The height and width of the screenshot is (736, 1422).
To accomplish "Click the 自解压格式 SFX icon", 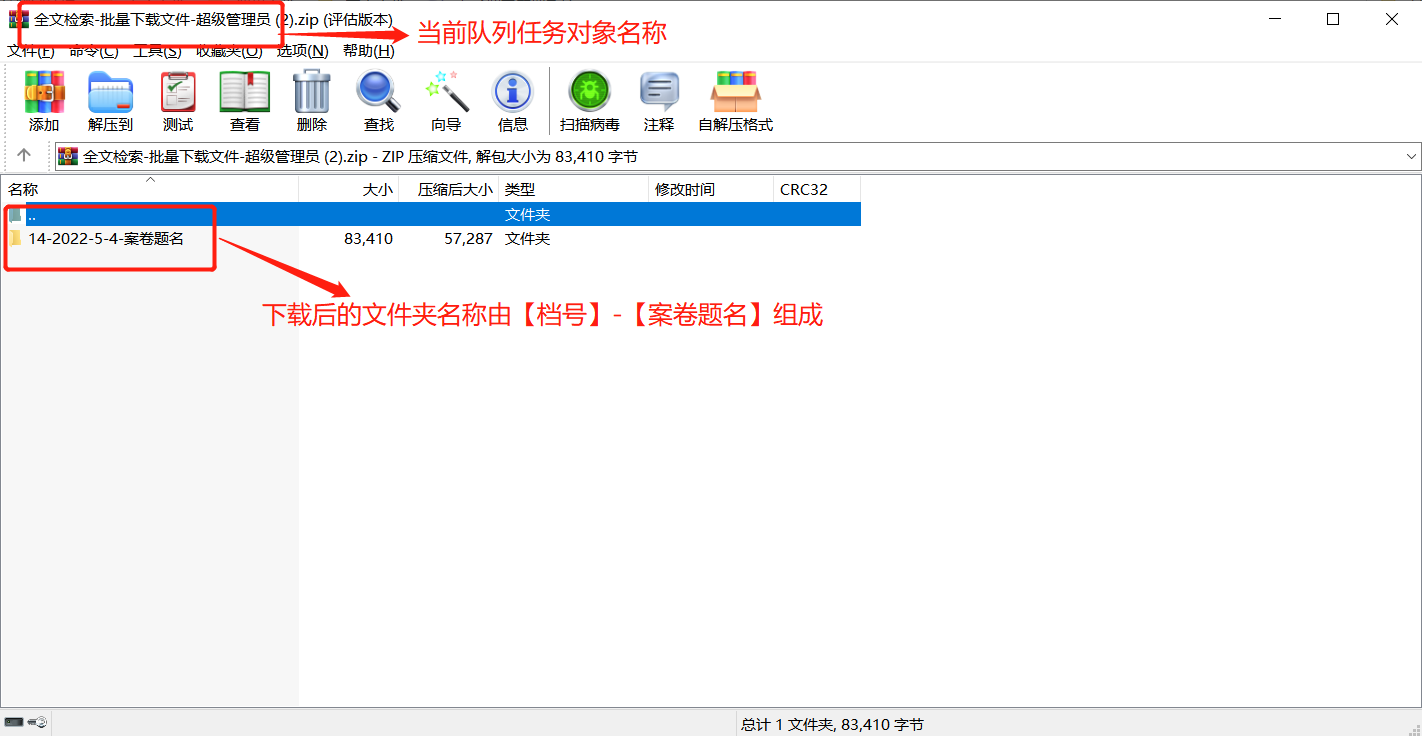I will [735, 101].
